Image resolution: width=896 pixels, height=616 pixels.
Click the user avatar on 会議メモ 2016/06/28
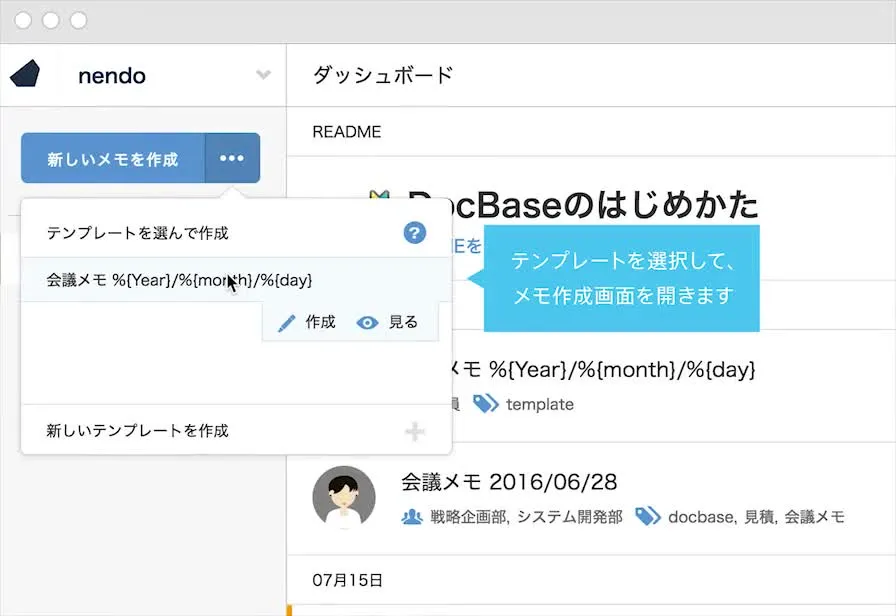[344, 497]
